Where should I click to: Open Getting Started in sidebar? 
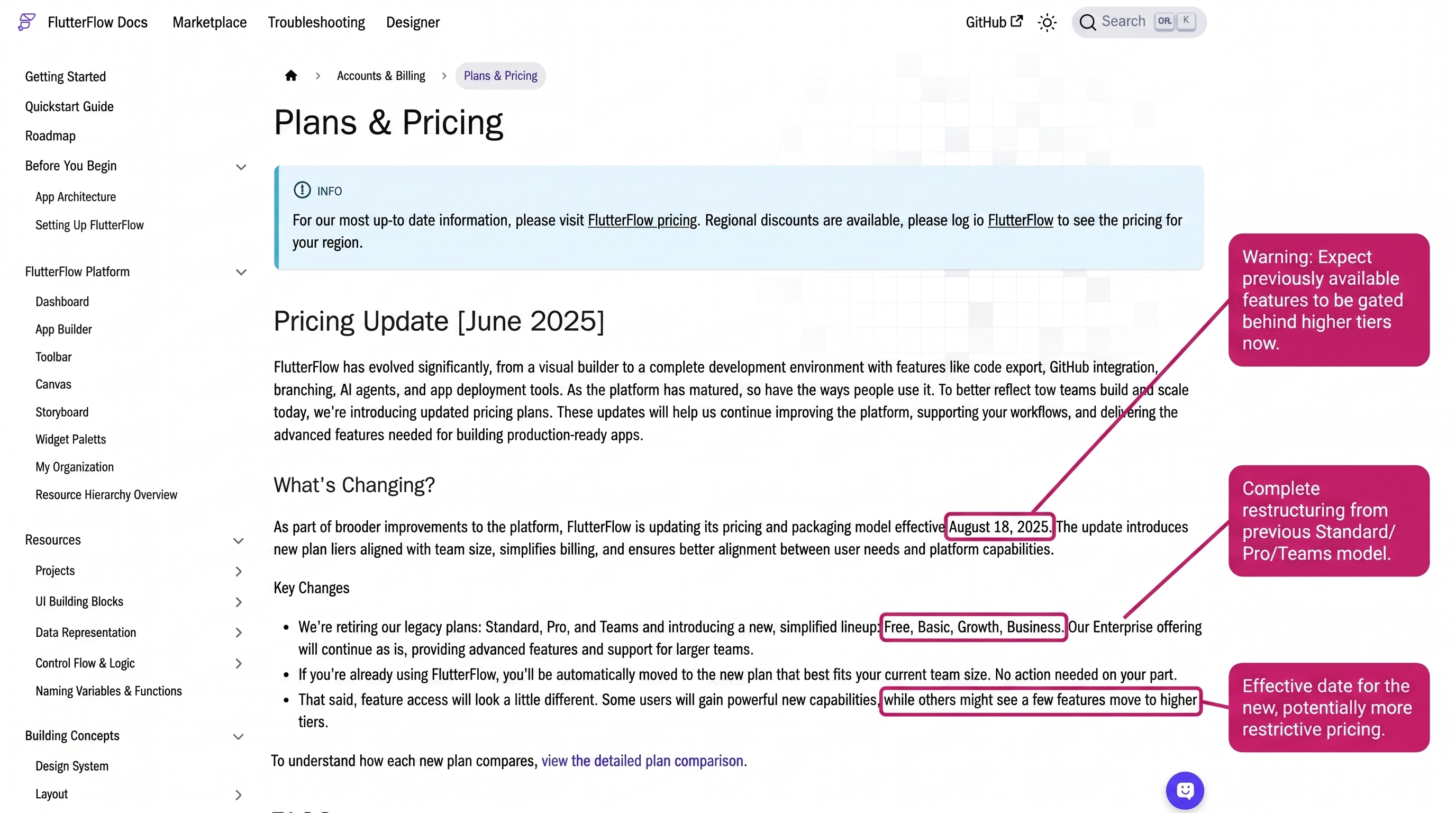click(x=65, y=76)
